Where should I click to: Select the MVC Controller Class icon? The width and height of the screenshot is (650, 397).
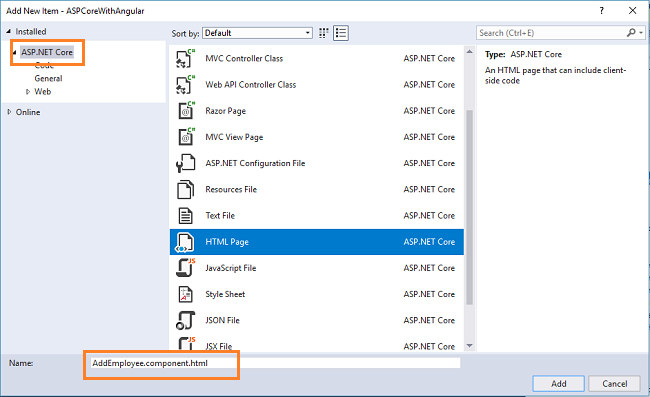(x=185, y=58)
